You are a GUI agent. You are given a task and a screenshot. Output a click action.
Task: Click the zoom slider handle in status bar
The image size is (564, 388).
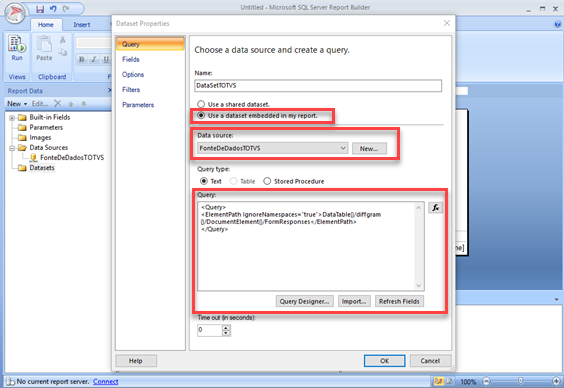point(520,380)
